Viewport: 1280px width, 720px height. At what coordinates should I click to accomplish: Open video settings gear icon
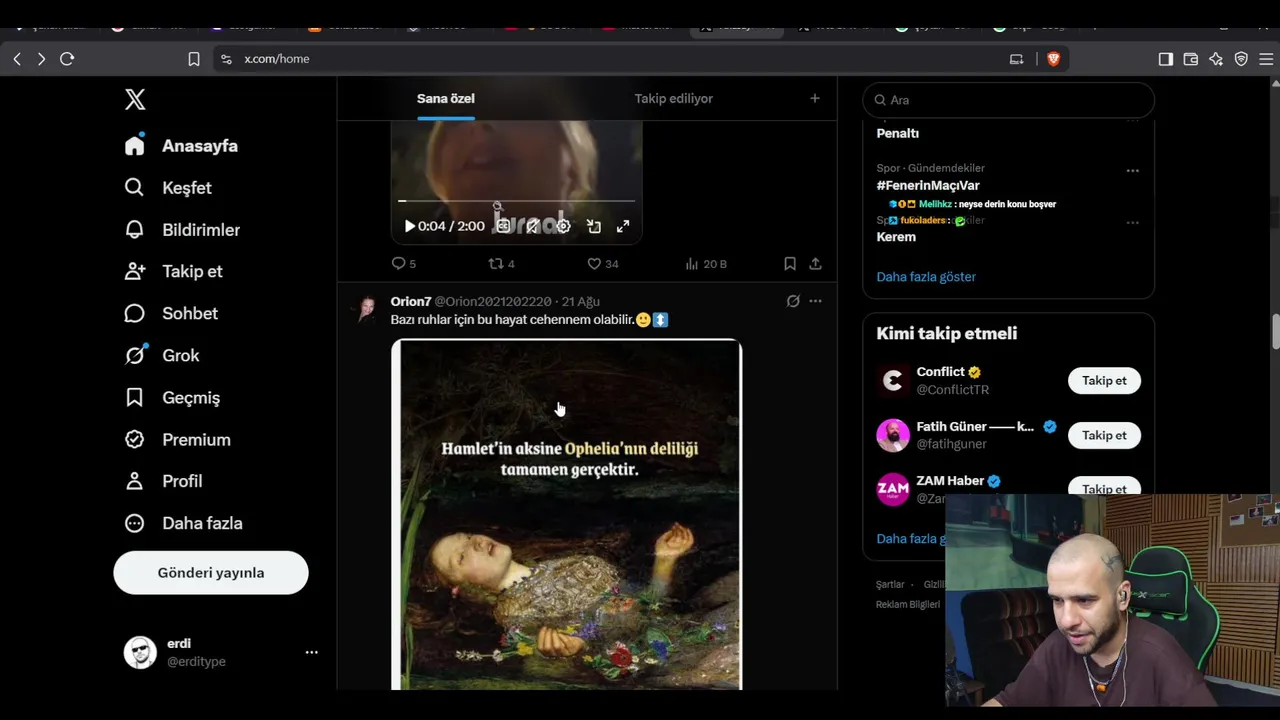pos(564,226)
